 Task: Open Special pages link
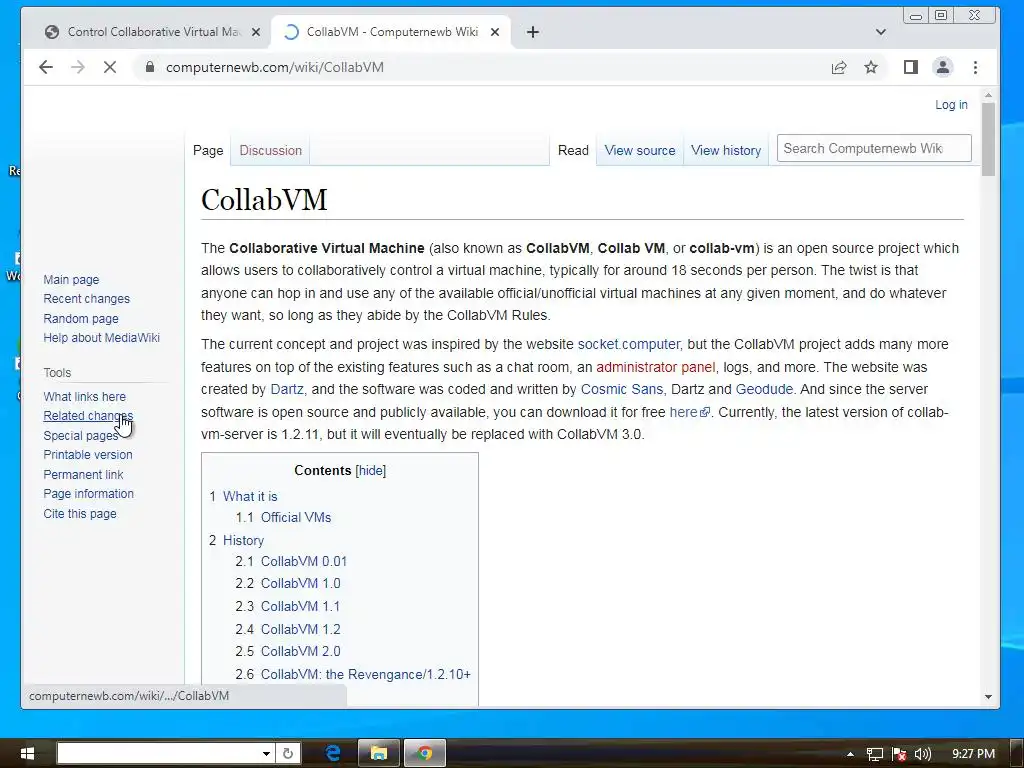coord(80,436)
